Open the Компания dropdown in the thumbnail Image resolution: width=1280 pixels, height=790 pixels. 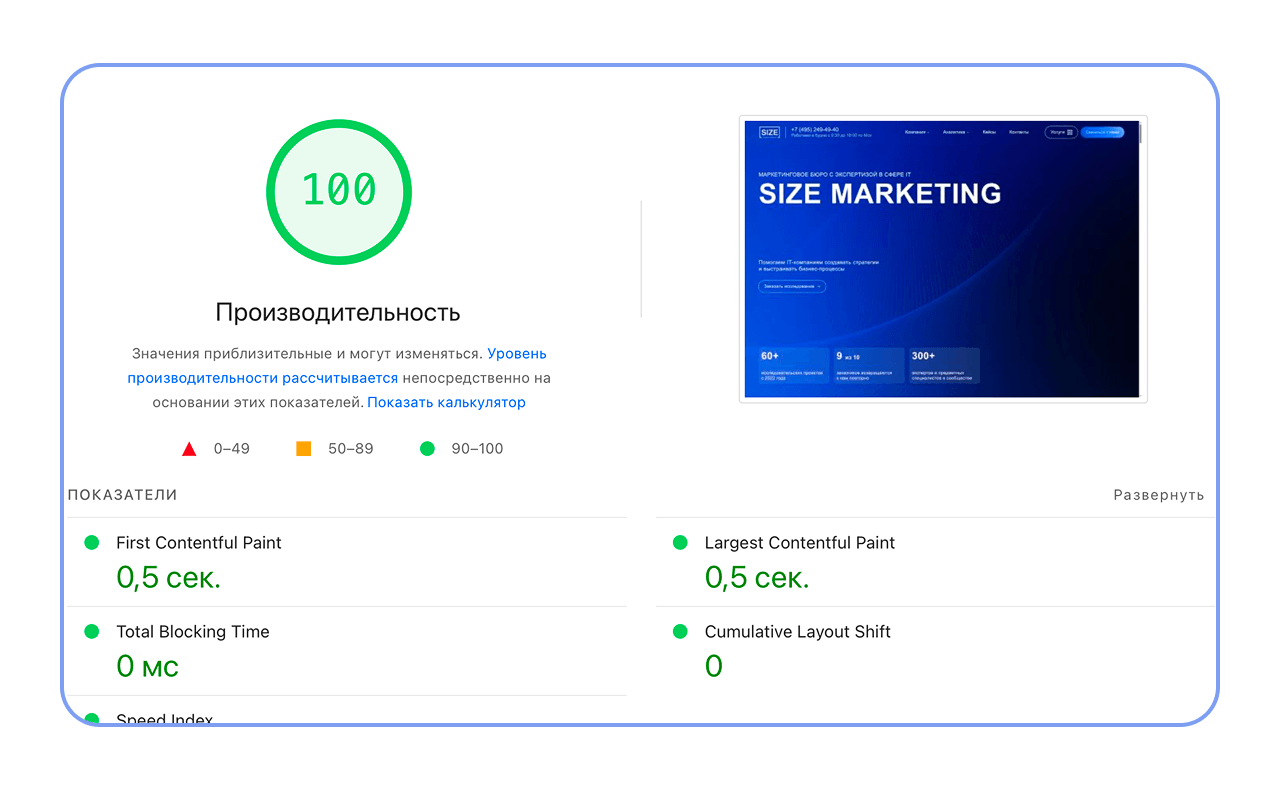[x=917, y=132]
